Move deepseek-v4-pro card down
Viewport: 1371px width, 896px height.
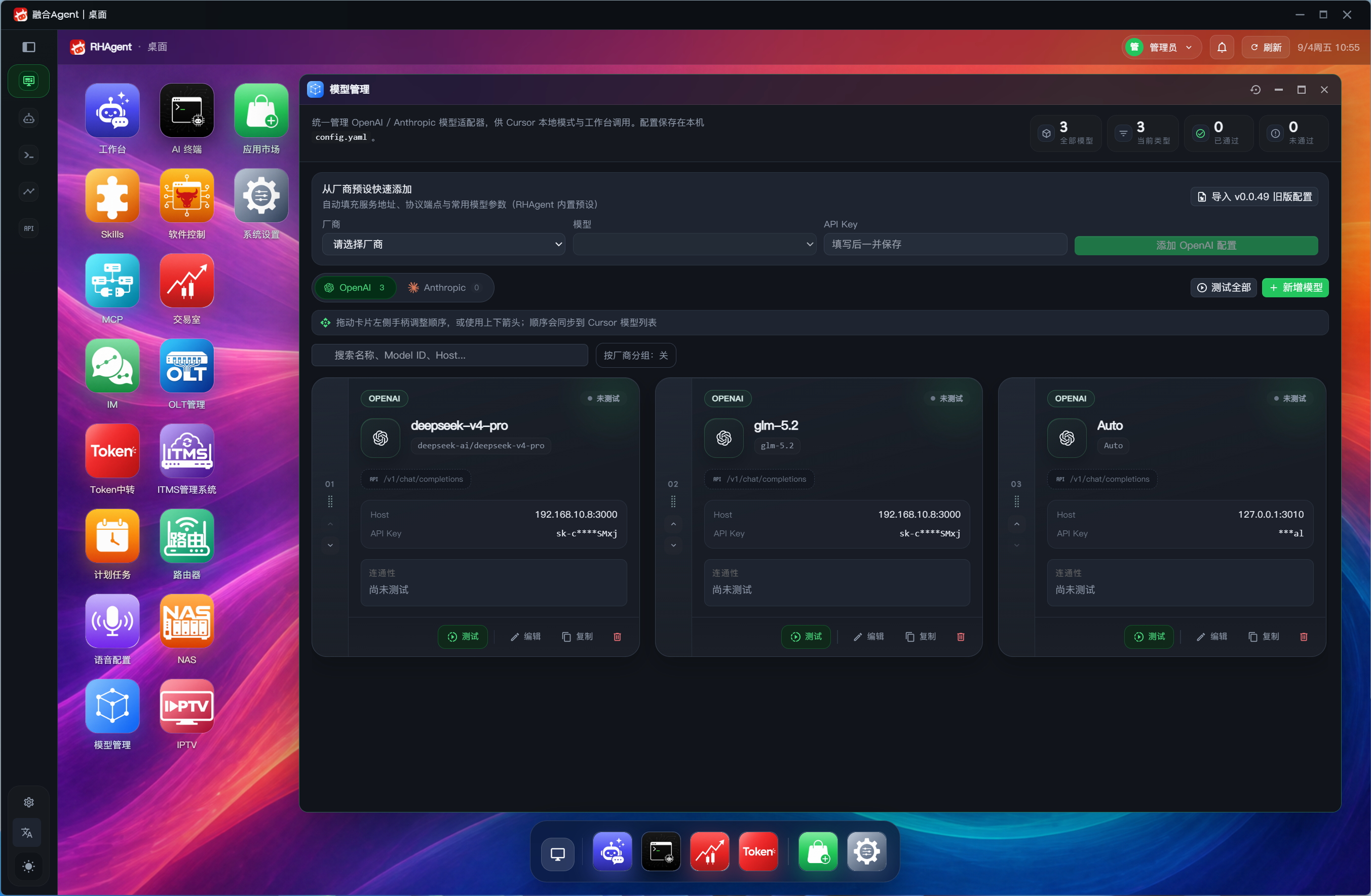330,546
